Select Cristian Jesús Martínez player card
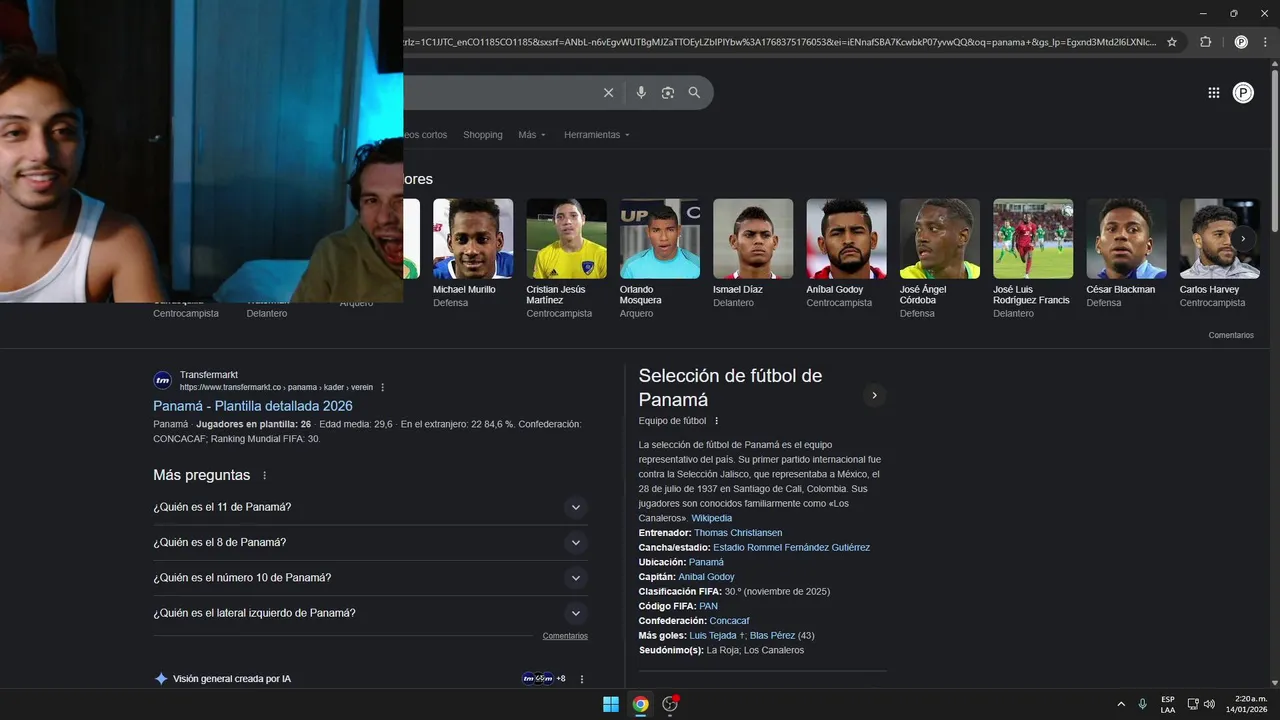 (x=566, y=258)
